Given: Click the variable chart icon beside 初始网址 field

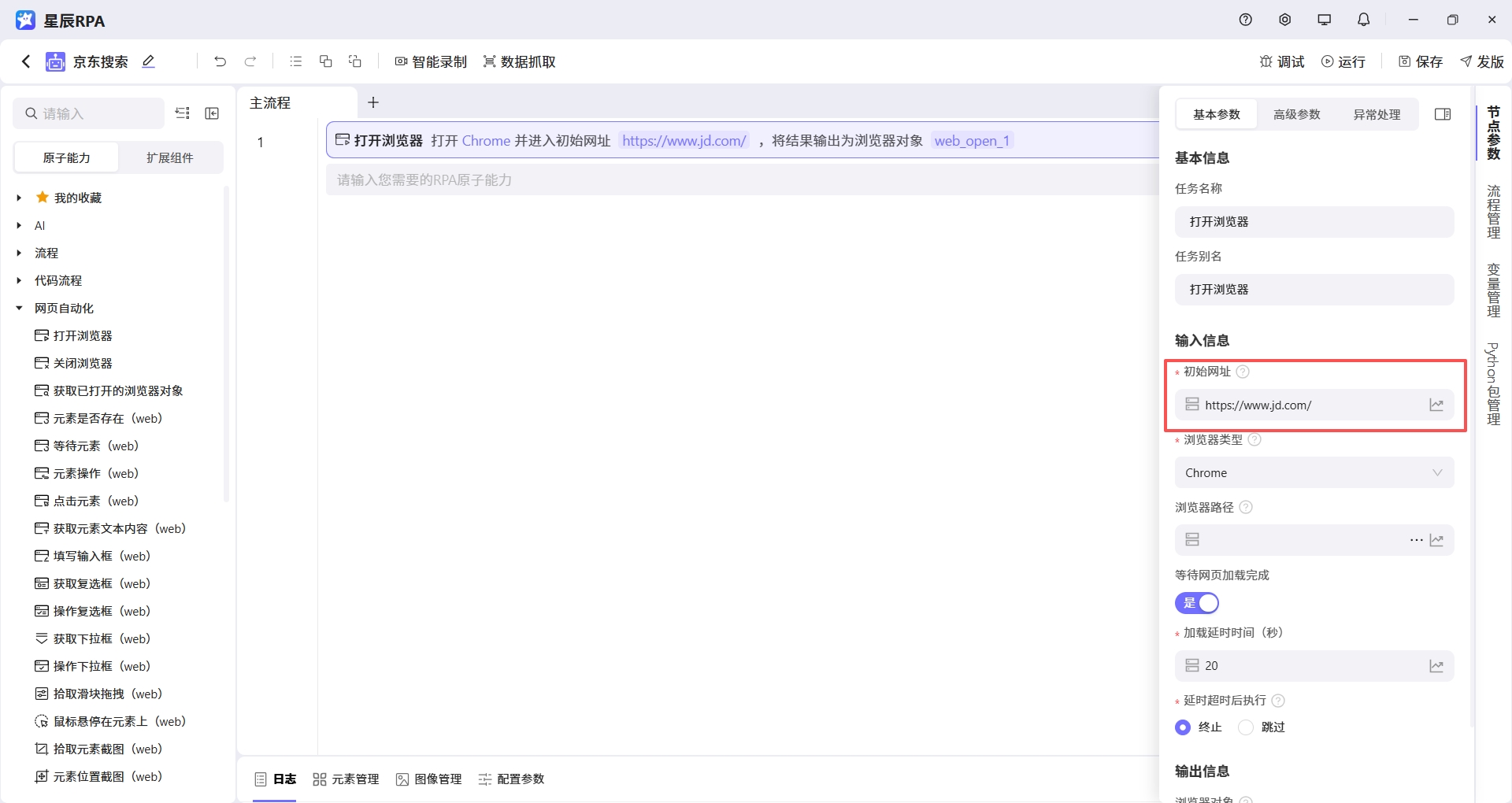Looking at the screenshot, I should point(1436,405).
